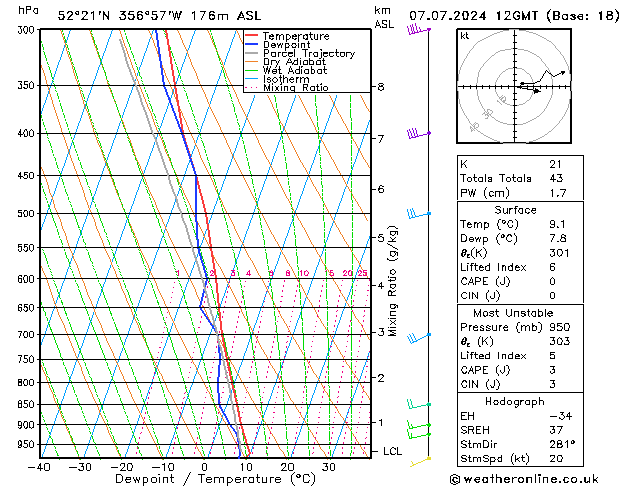Image resolution: width=629 pixels, height=486 pixels.
Task: Open the weatheronline.co.uk link
Action: tap(540, 477)
